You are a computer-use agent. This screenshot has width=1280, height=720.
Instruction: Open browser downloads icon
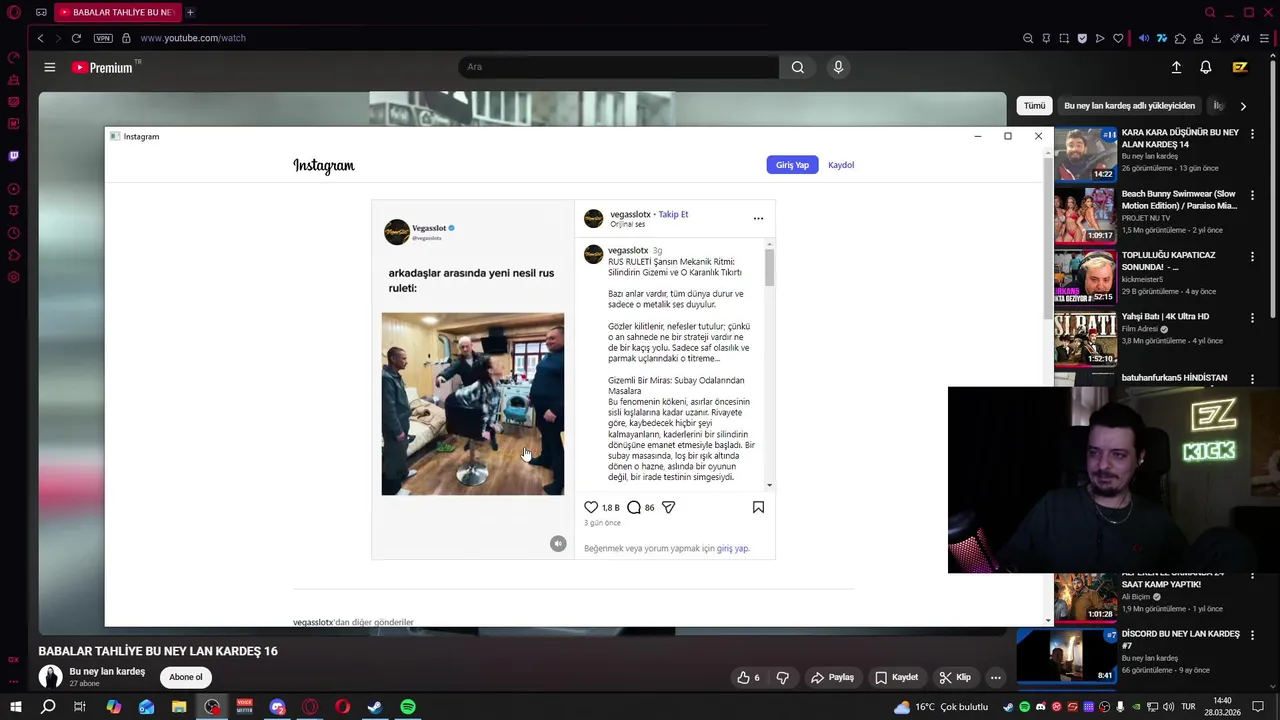[x=1216, y=38]
